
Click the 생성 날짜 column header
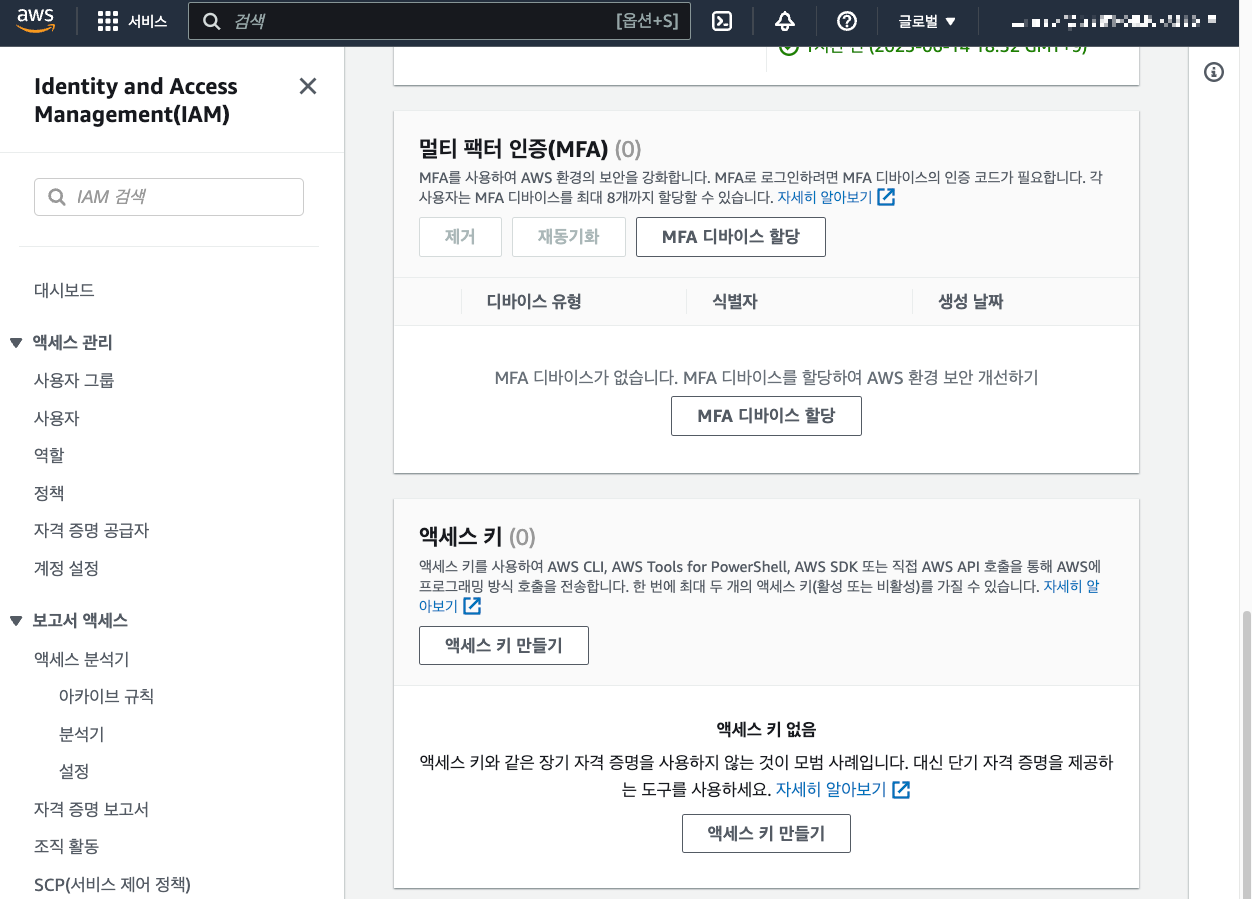pos(970,301)
